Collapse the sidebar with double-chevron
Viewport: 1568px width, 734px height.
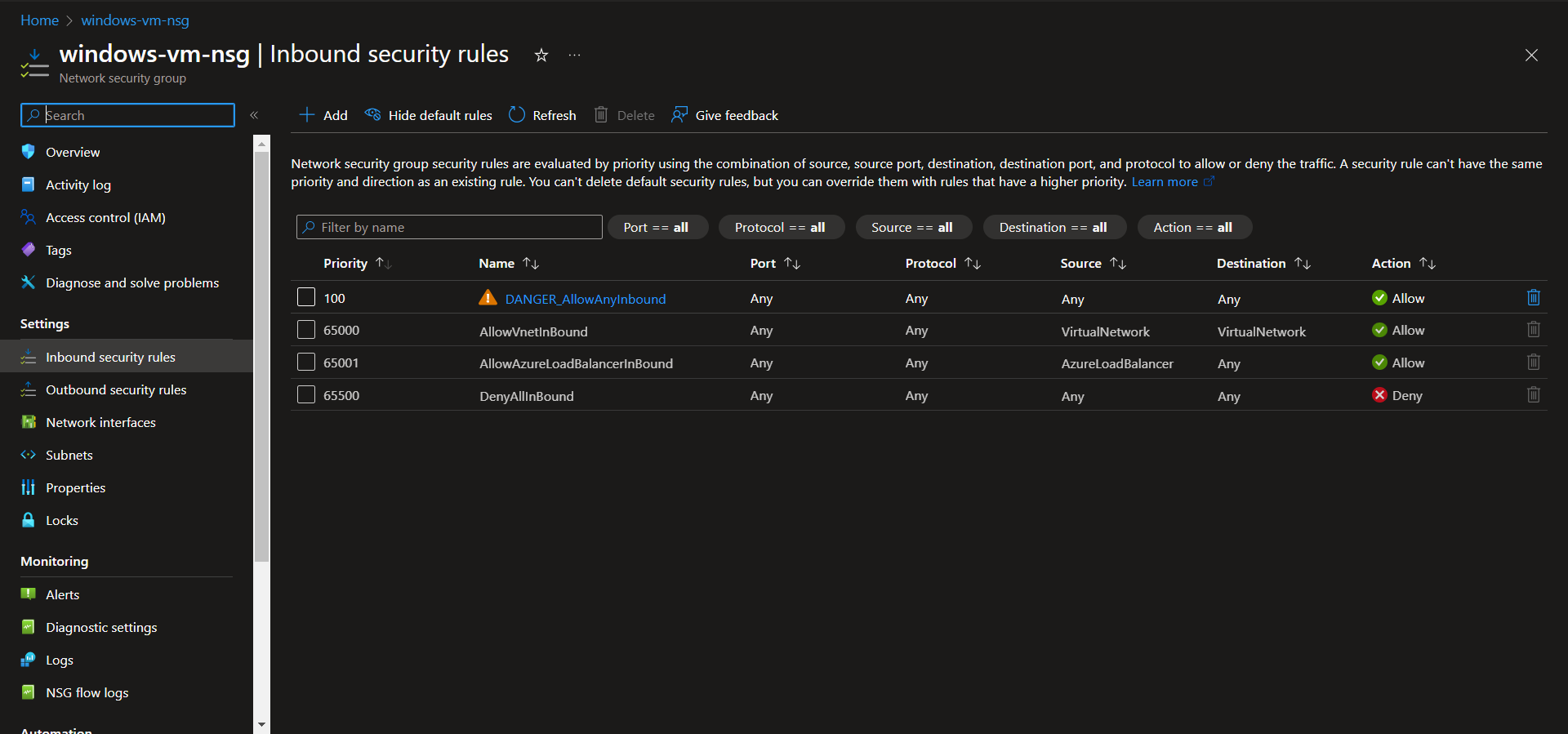254,115
